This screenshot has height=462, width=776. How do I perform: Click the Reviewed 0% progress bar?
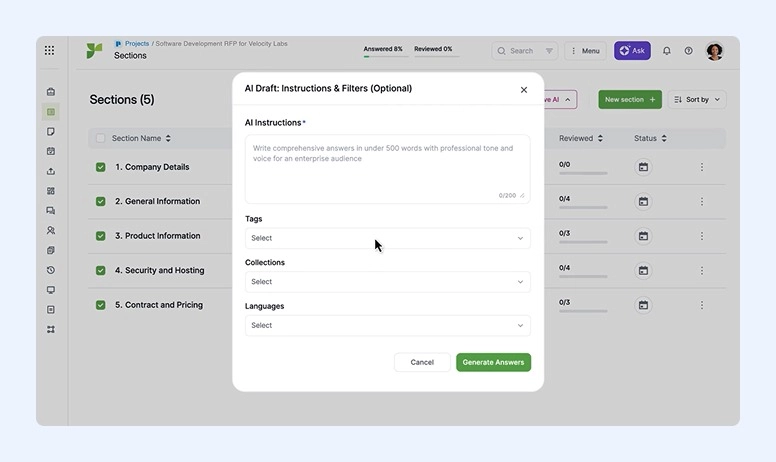tap(436, 57)
